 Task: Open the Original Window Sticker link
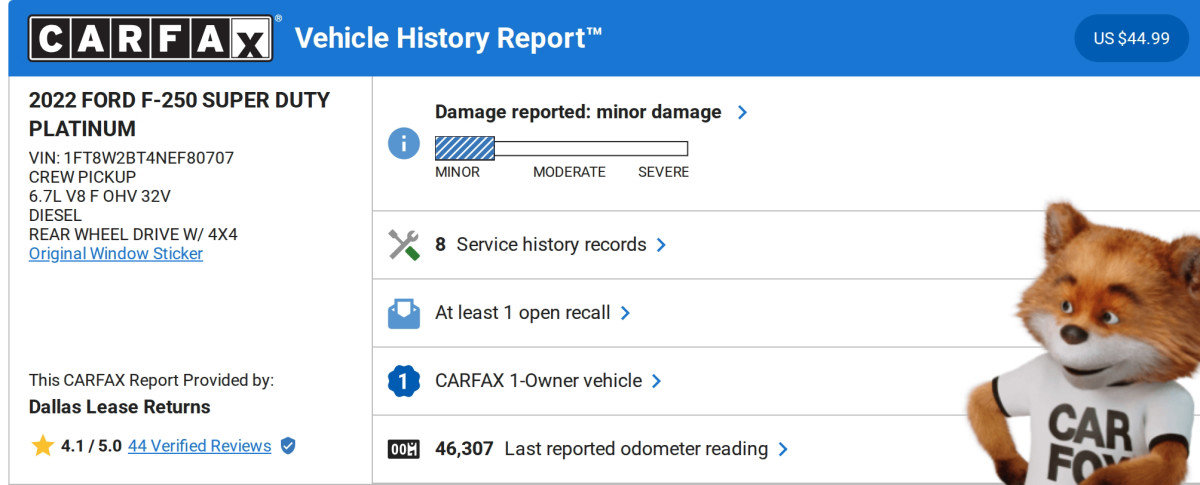pyautogui.click(x=116, y=253)
